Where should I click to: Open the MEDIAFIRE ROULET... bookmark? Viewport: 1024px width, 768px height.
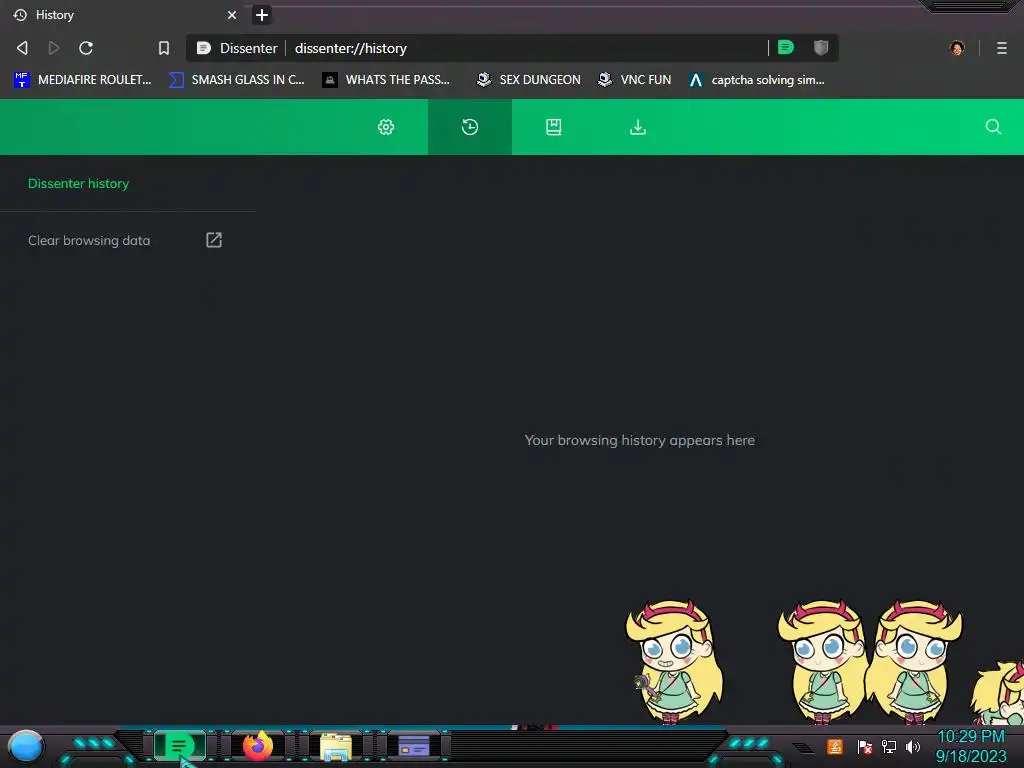(82, 80)
